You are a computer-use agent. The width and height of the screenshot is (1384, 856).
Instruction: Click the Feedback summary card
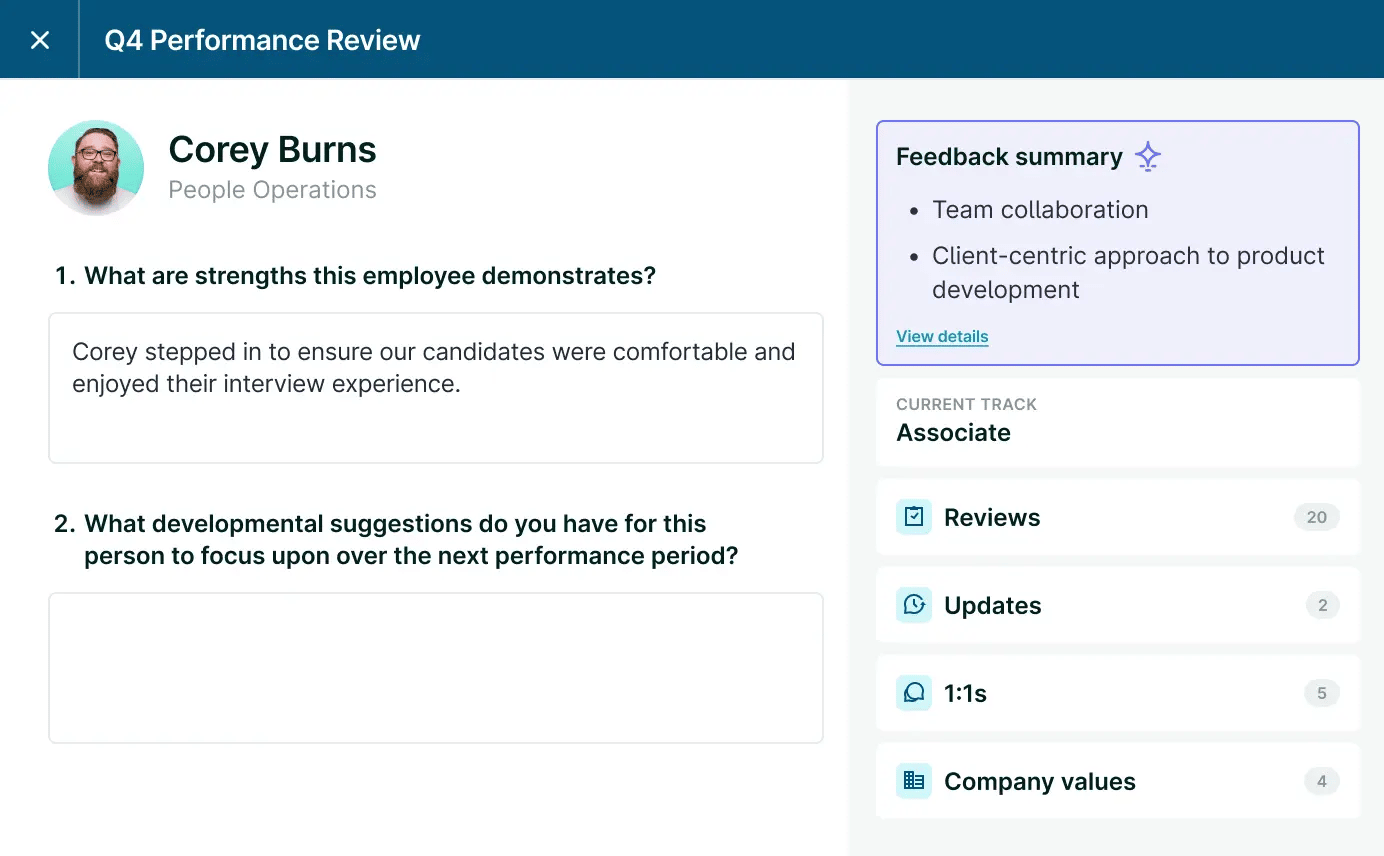coord(1117,243)
